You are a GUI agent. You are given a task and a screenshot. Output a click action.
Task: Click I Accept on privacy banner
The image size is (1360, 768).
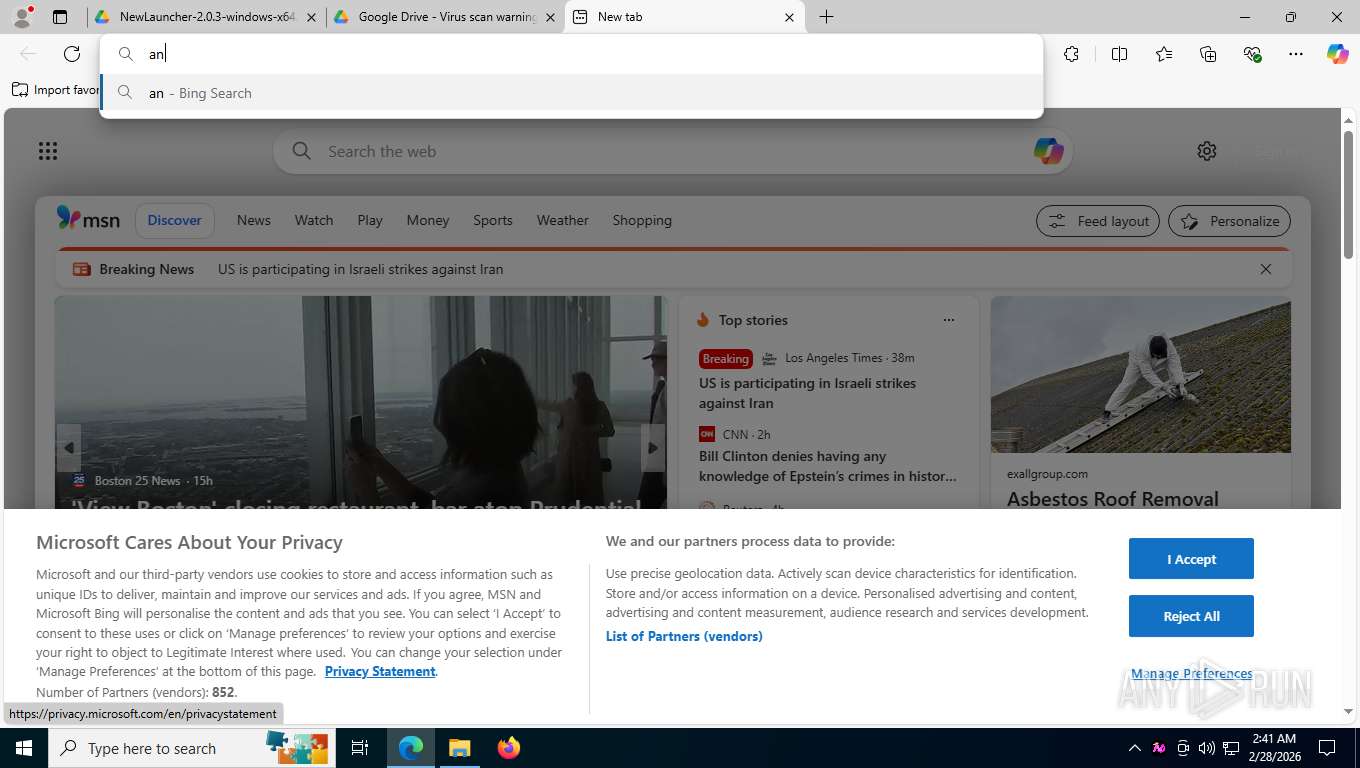click(1191, 559)
